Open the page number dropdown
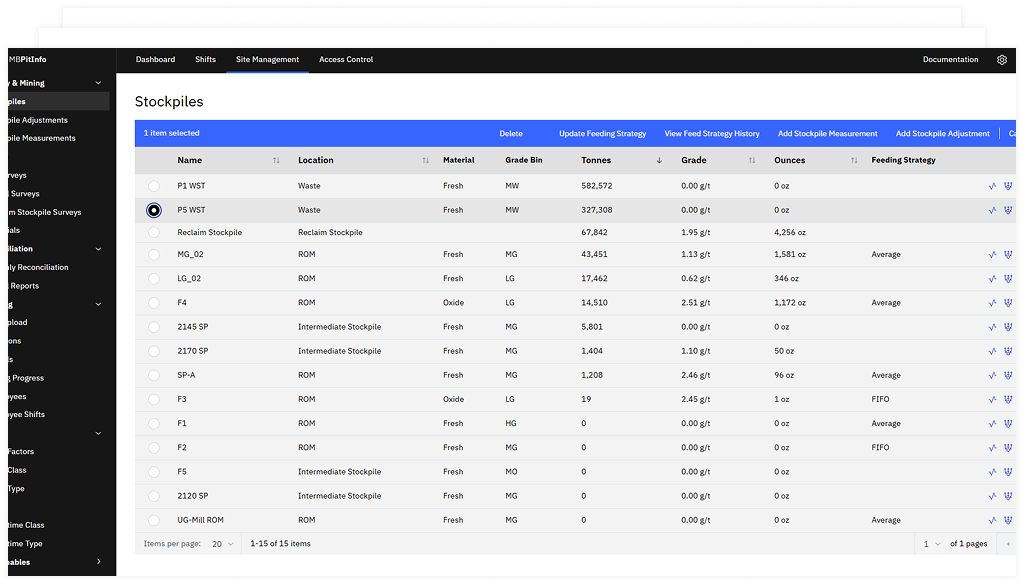 [x=932, y=544]
